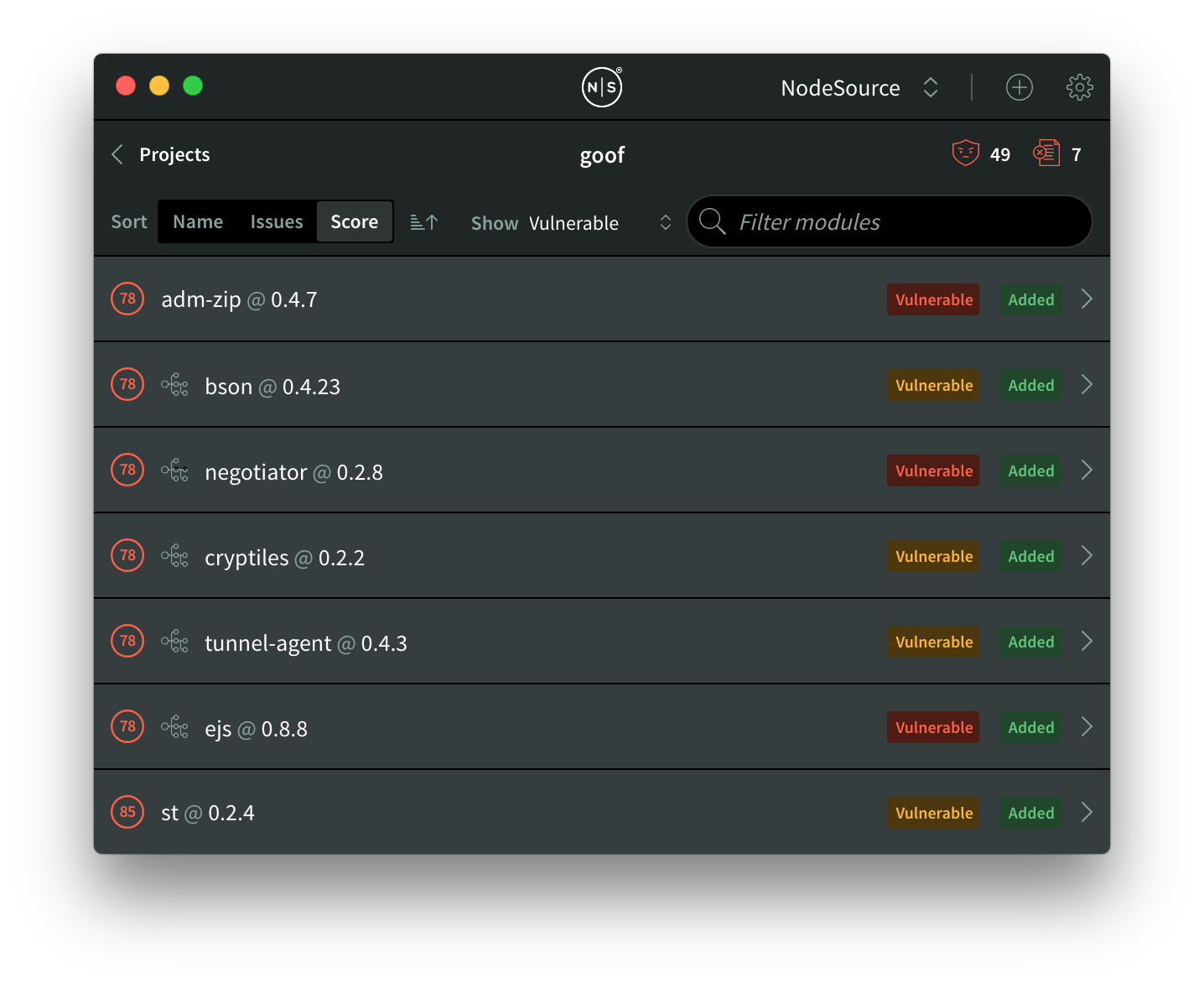Click dependency tree icon for negotiator
The image size is (1204, 988).
coord(174,471)
